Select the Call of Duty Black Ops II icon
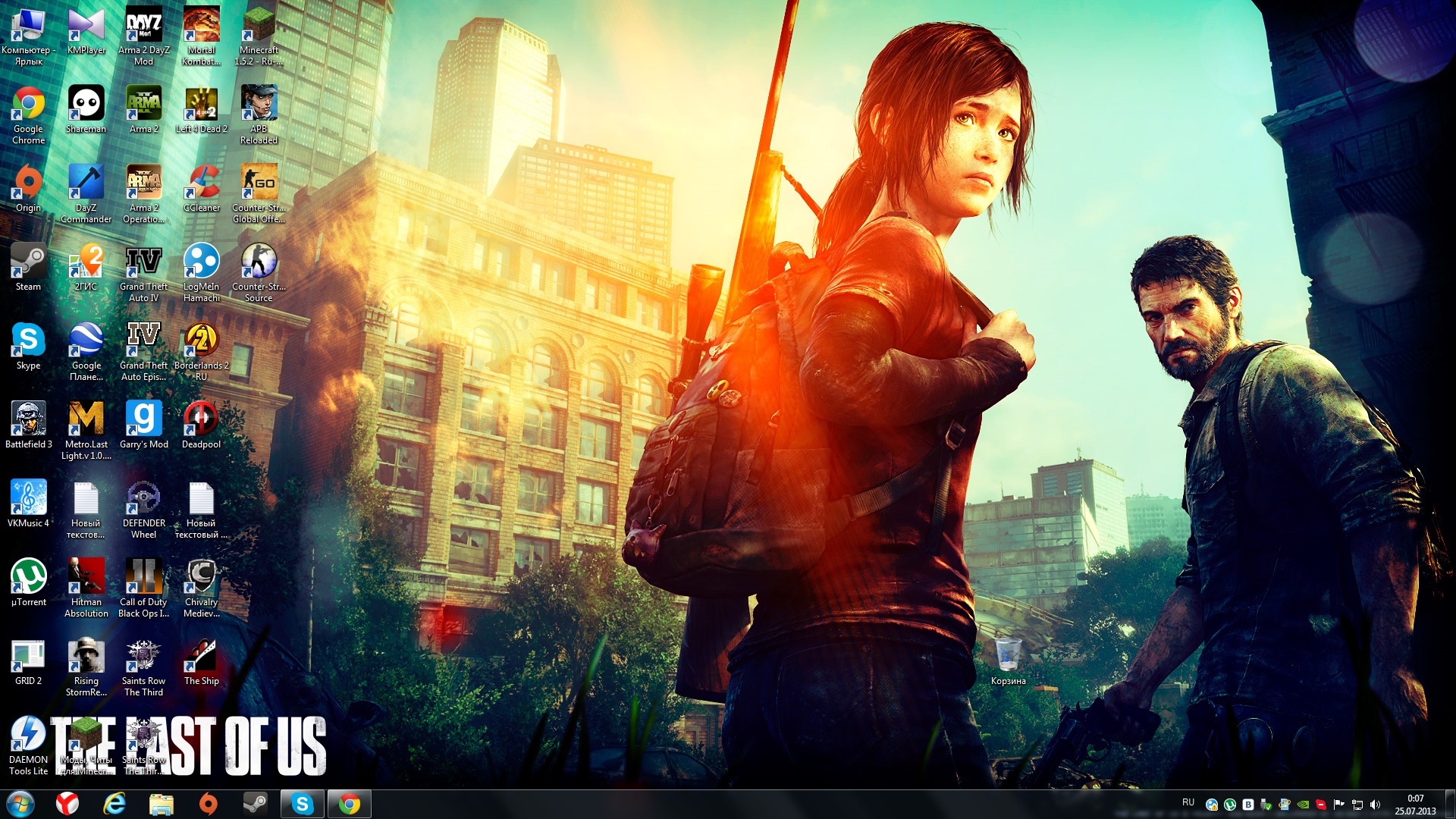 (x=144, y=588)
